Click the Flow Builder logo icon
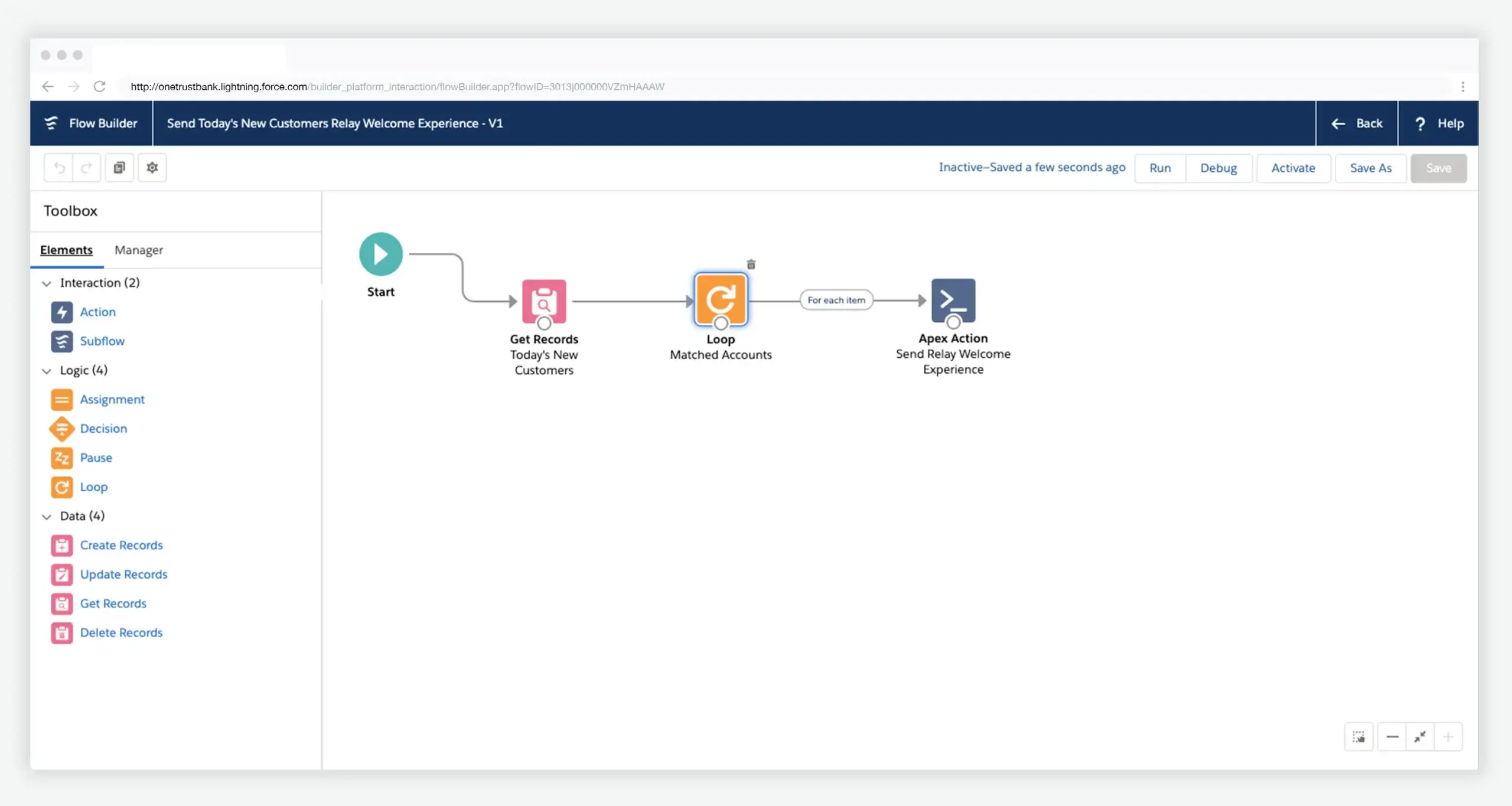The image size is (1512, 806). (51, 123)
